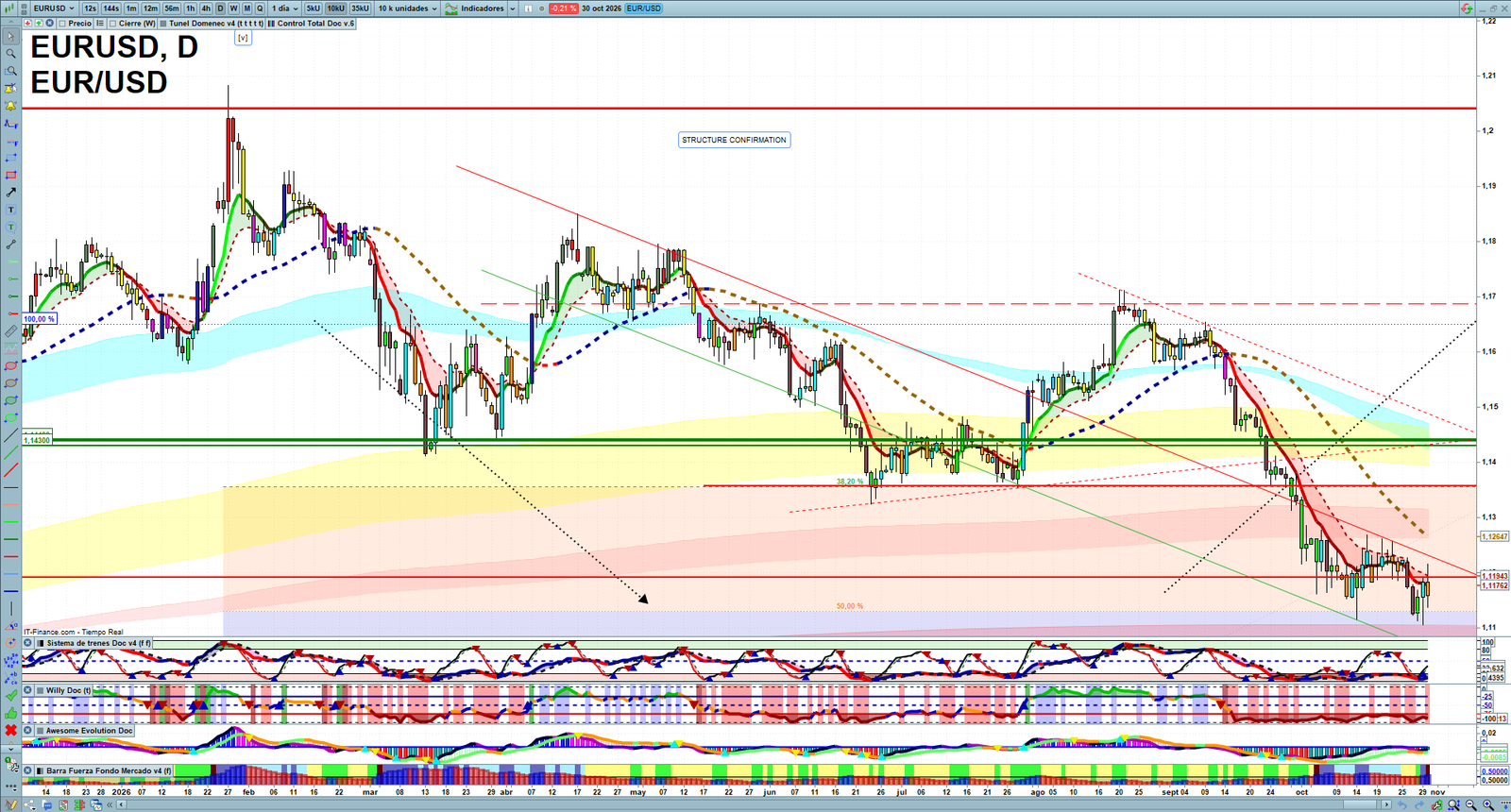This screenshot has height=812, width=1511.
Task: Click the green plus icon in price label bar
Action: pos(38,24)
